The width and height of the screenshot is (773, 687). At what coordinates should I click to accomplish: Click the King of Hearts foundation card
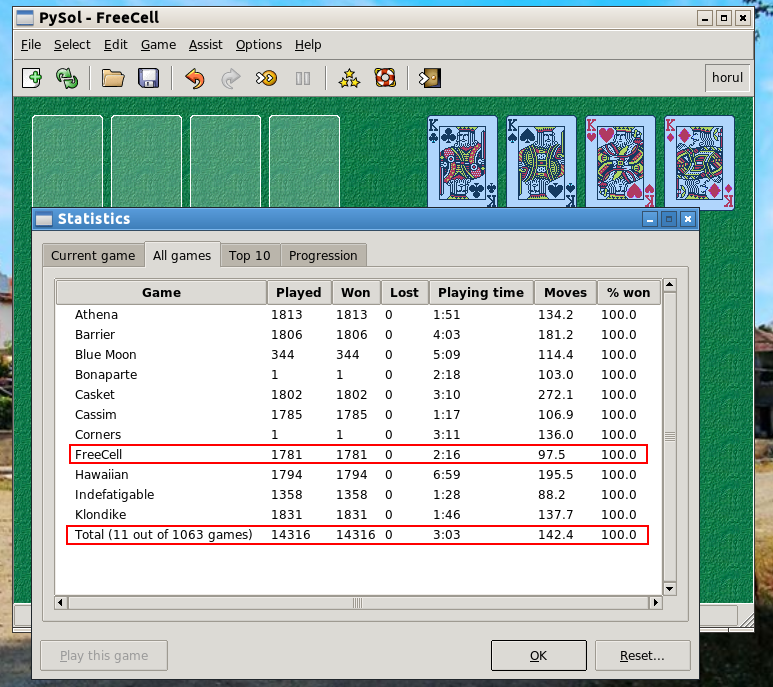pos(620,161)
